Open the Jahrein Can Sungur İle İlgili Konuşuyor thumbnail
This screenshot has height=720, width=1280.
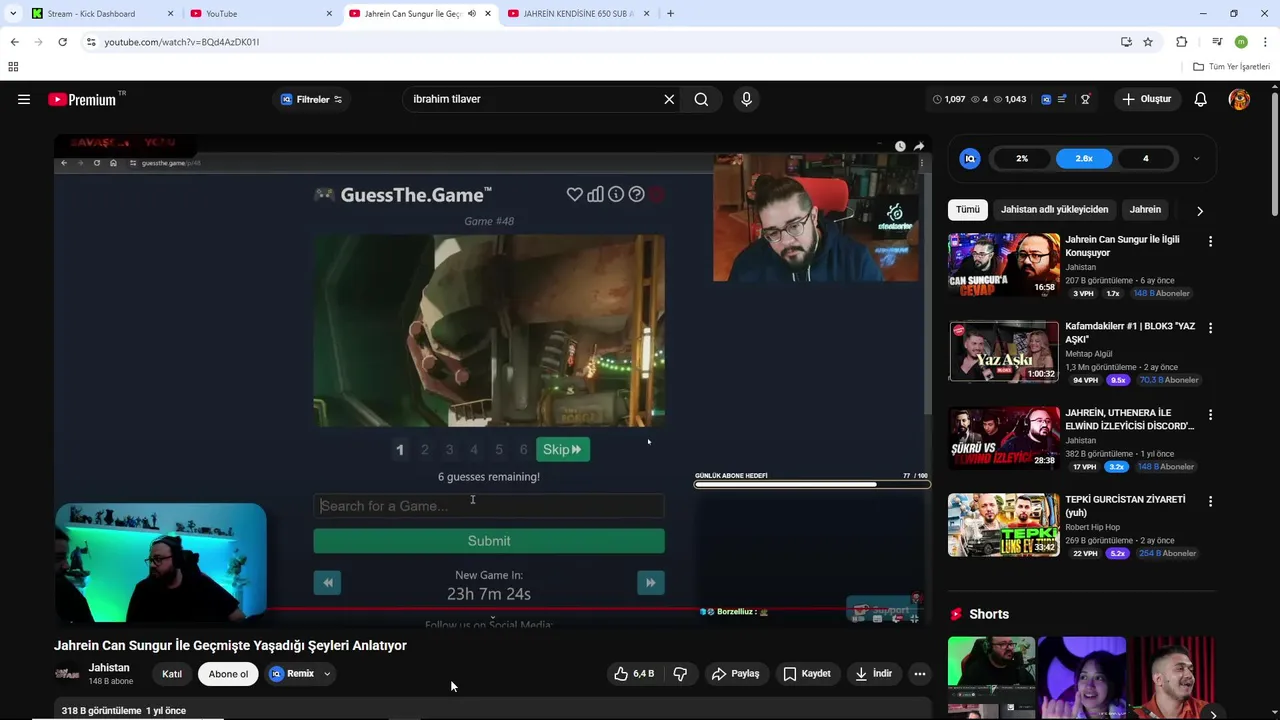pyautogui.click(x=1003, y=264)
